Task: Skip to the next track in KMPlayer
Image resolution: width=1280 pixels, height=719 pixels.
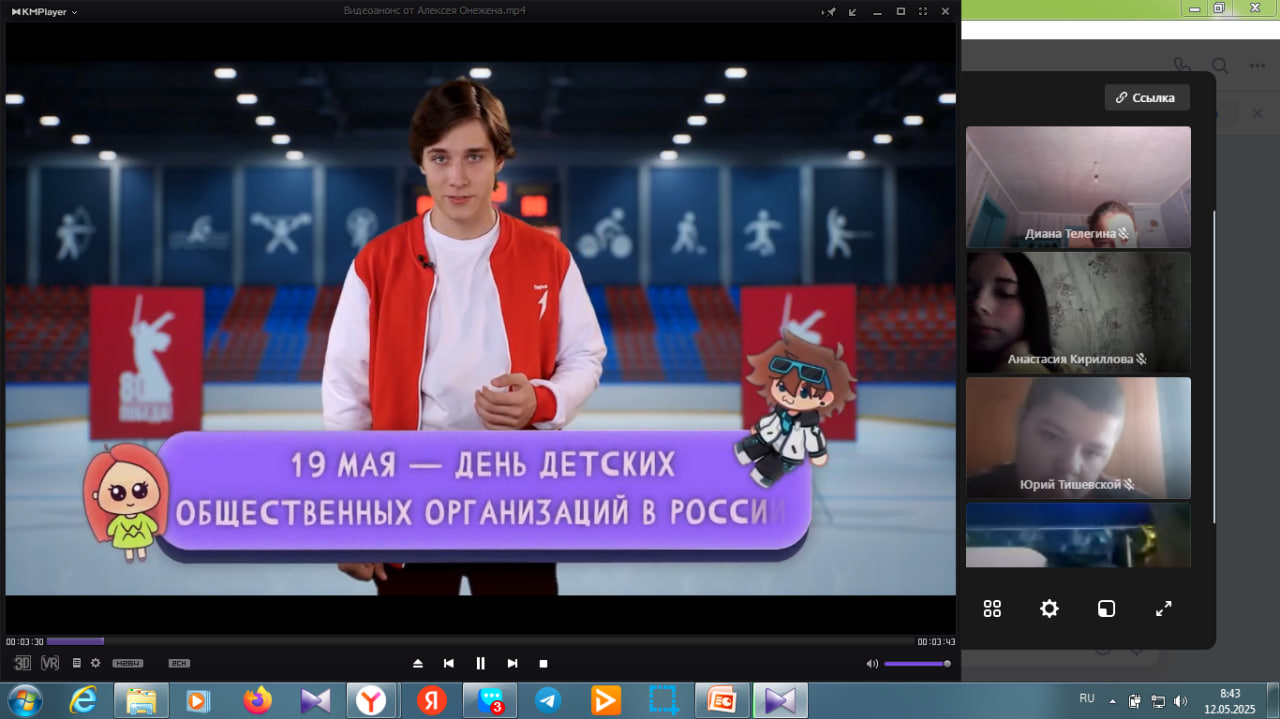Action: click(x=512, y=663)
